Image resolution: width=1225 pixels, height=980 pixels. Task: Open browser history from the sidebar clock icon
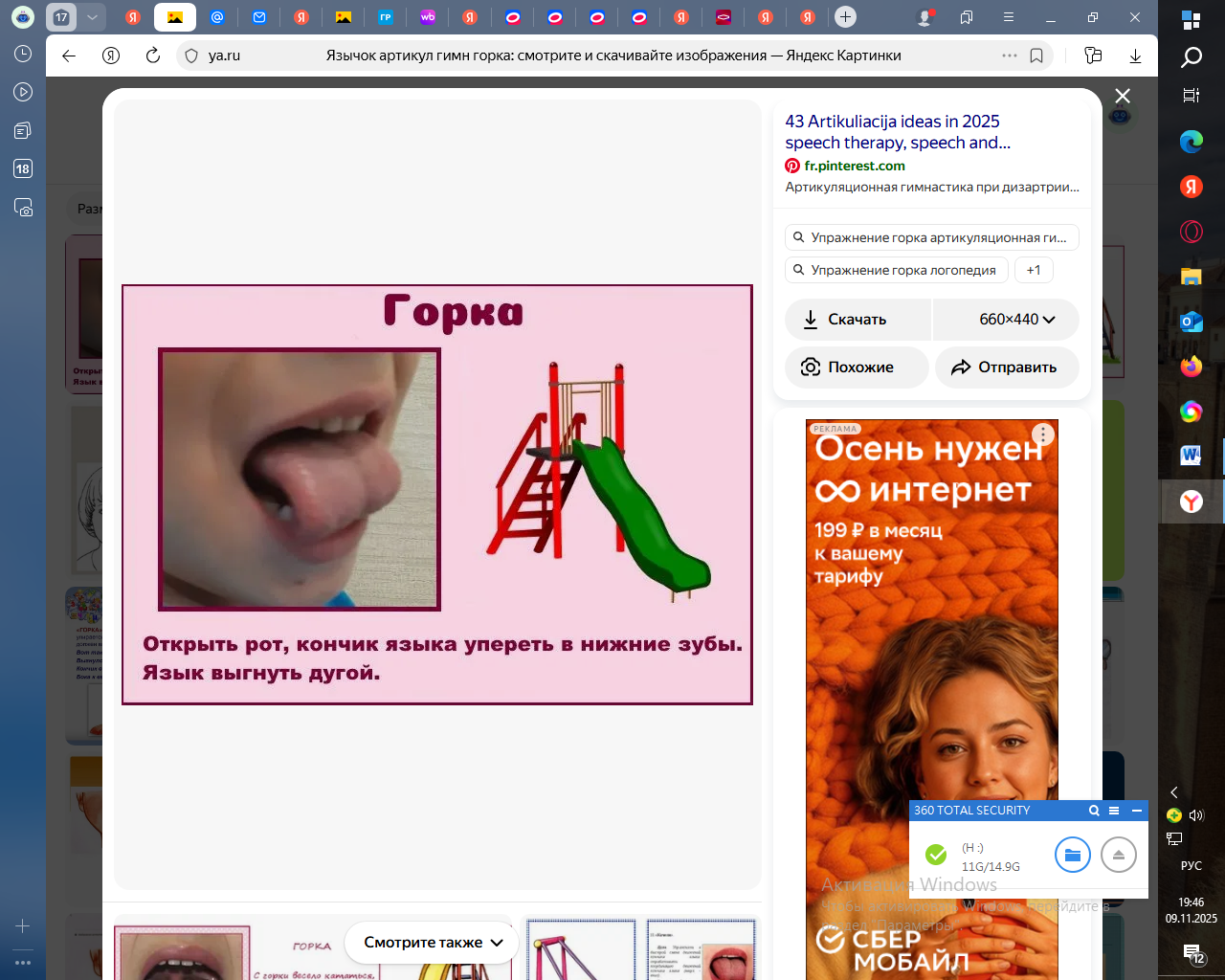pos(23,55)
